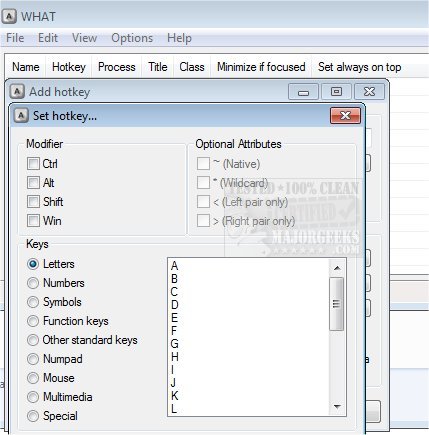The width and height of the screenshot is (429, 435).
Task: Select the Symbols radio button
Action: 33,302
